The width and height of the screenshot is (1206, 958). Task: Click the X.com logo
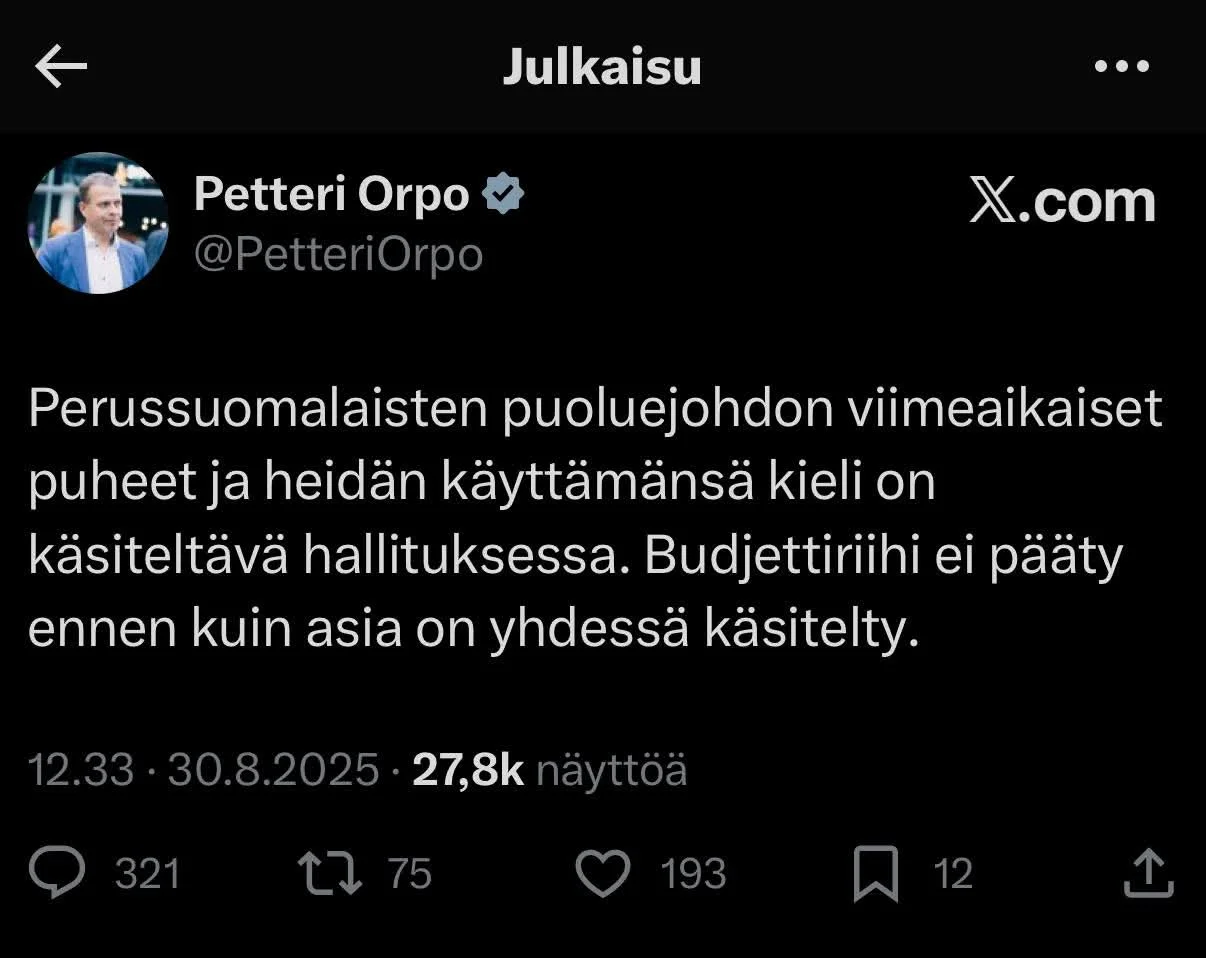1062,203
